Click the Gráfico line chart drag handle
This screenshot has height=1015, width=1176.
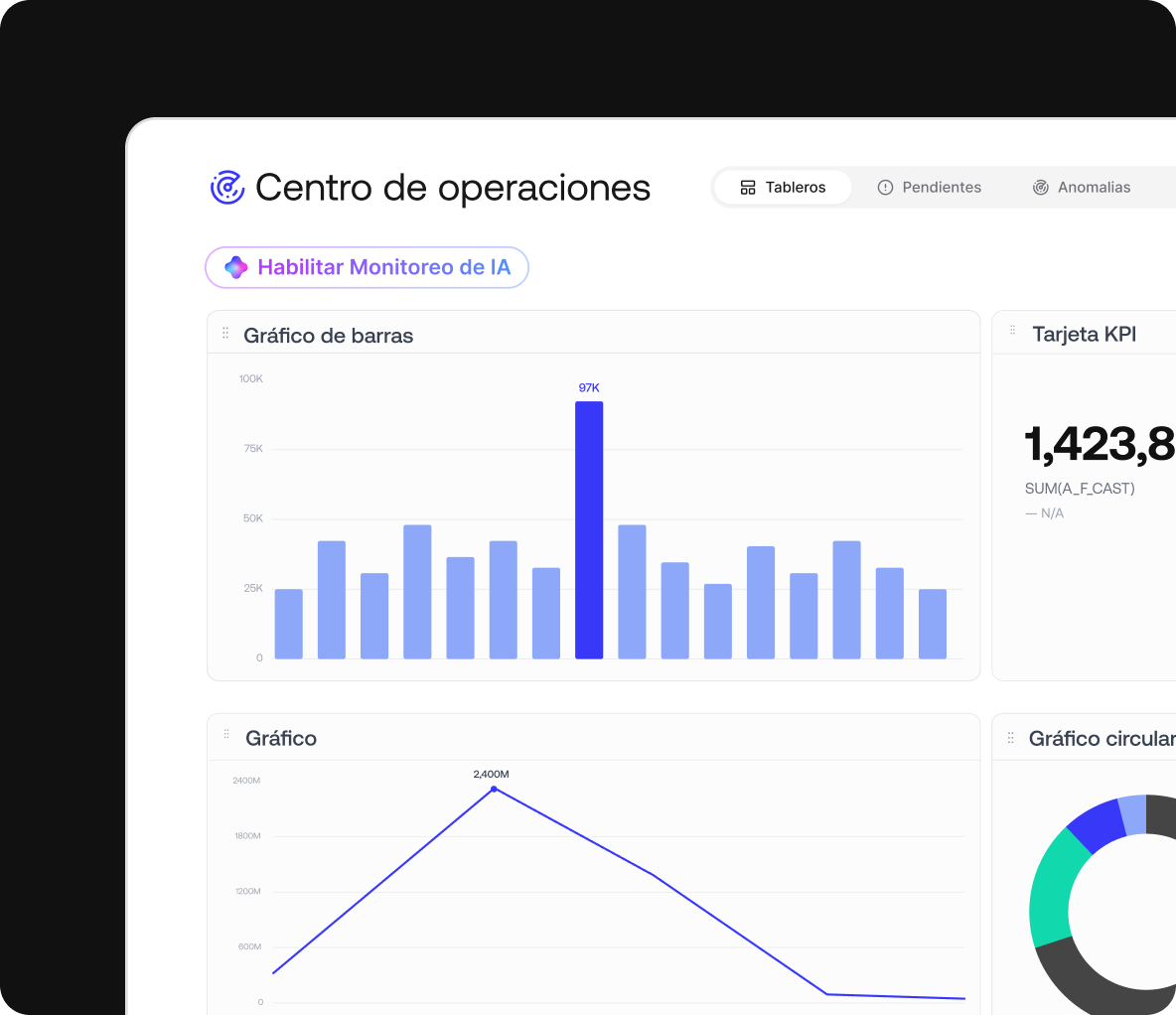[225, 734]
